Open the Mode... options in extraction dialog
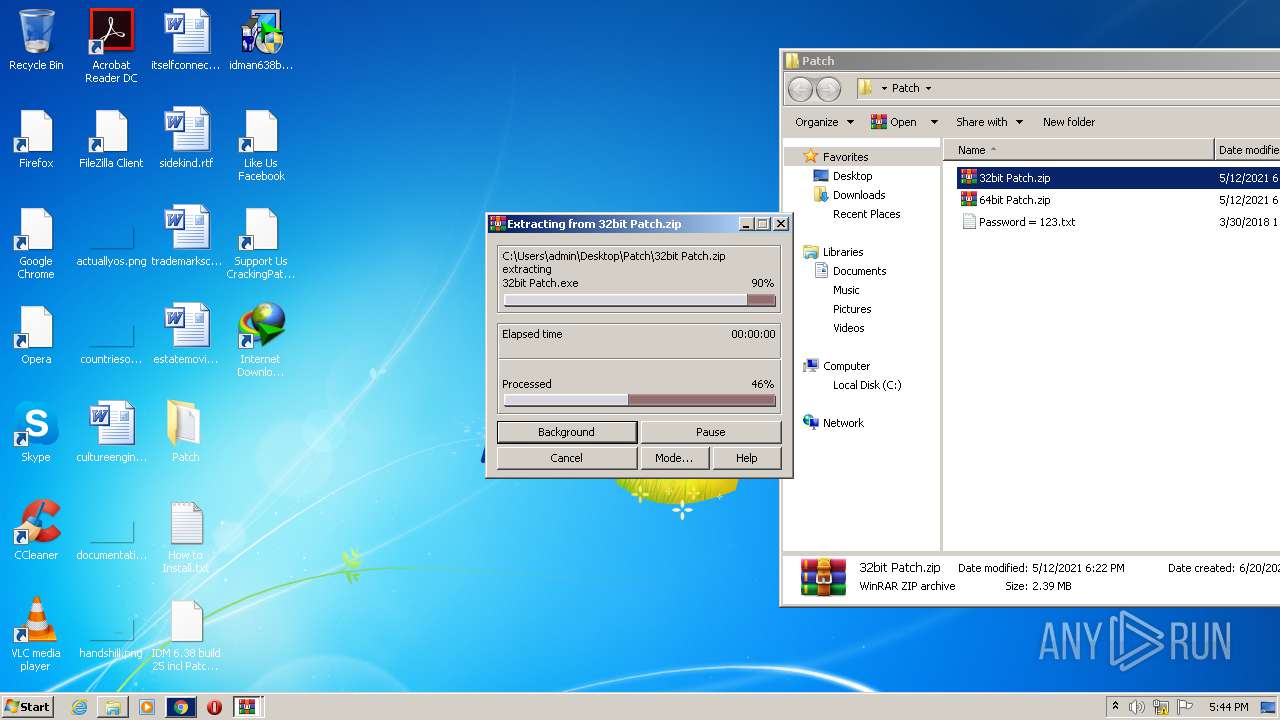Image resolution: width=1280 pixels, height=720 pixels. point(674,458)
